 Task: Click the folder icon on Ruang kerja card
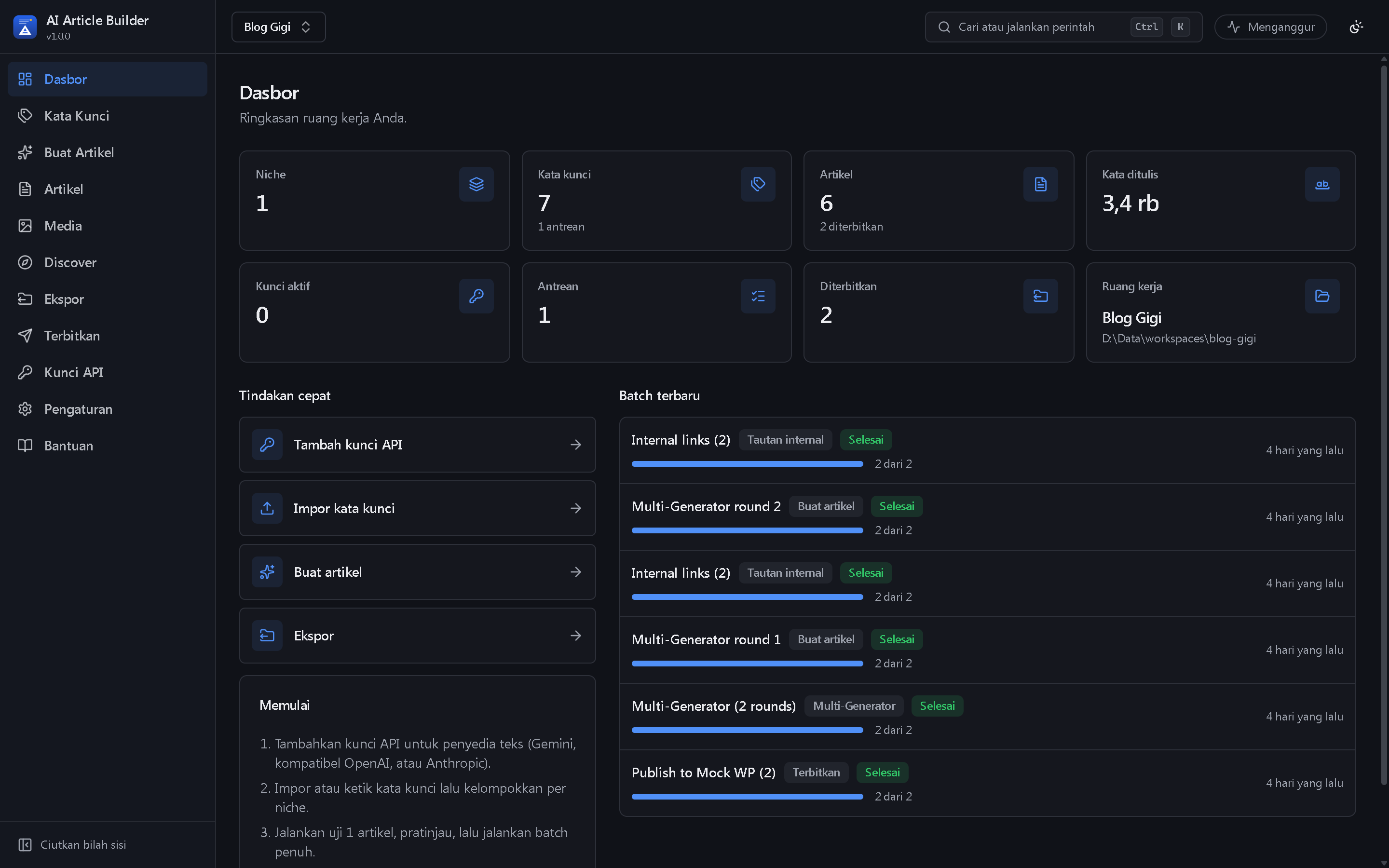tap(1322, 296)
